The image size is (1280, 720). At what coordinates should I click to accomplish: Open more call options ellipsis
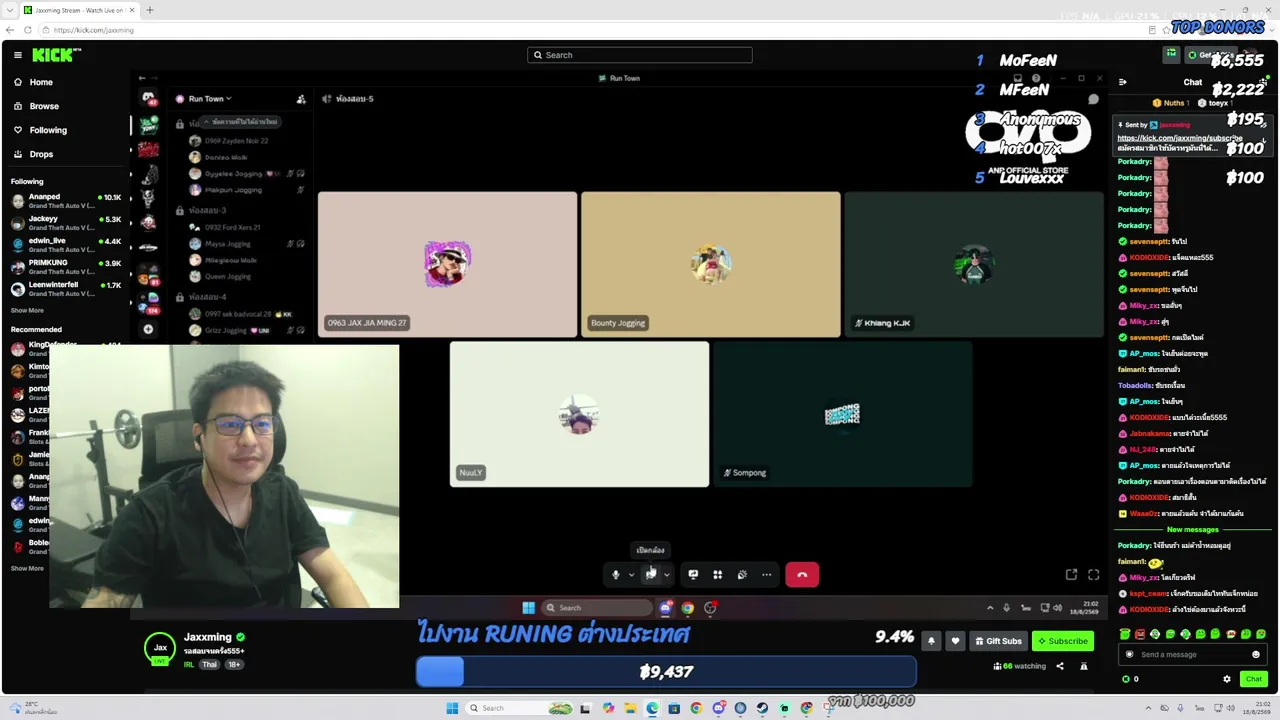(x=767, y=575)
